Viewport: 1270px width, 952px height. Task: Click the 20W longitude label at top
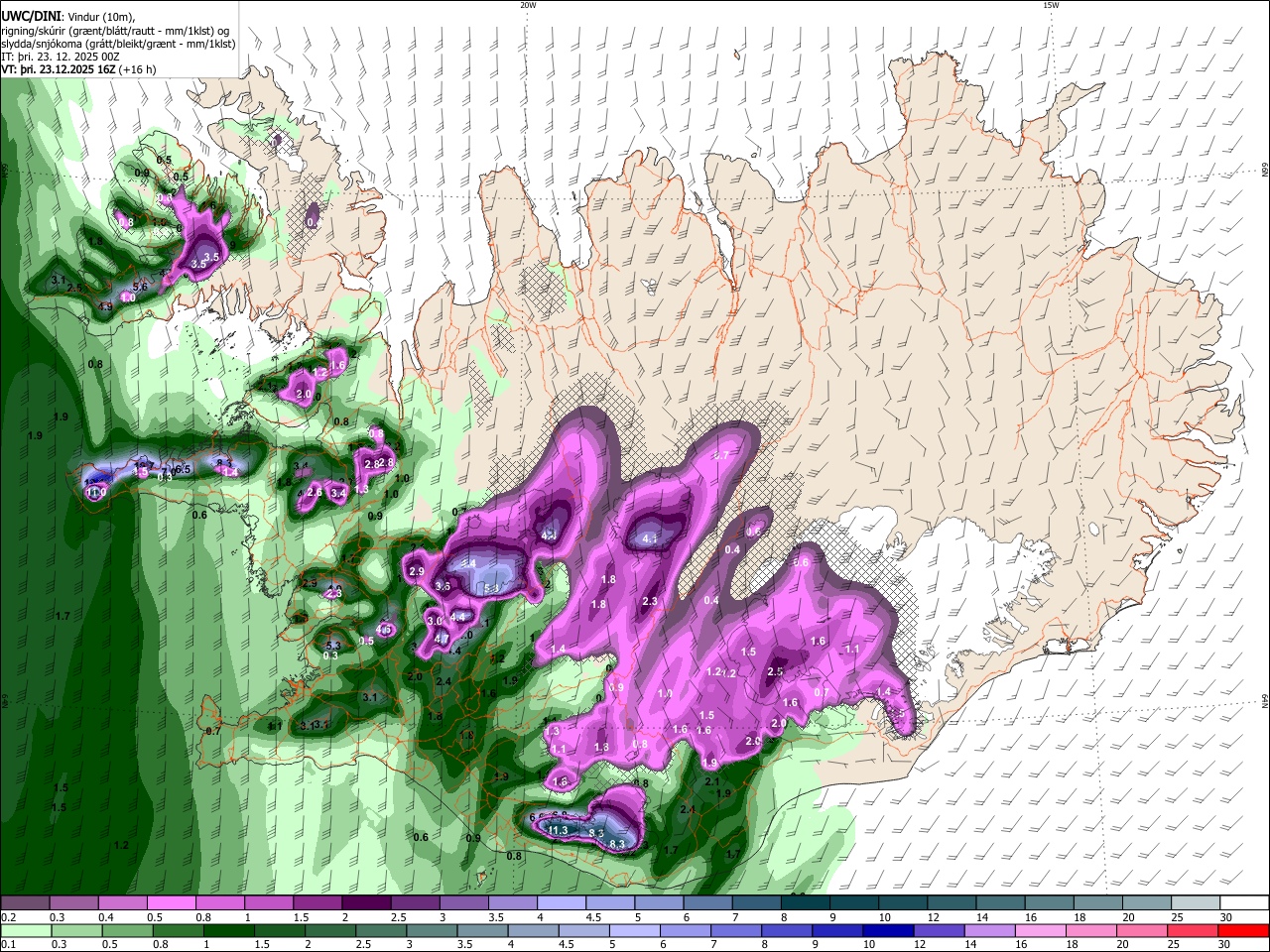point(528,5)
